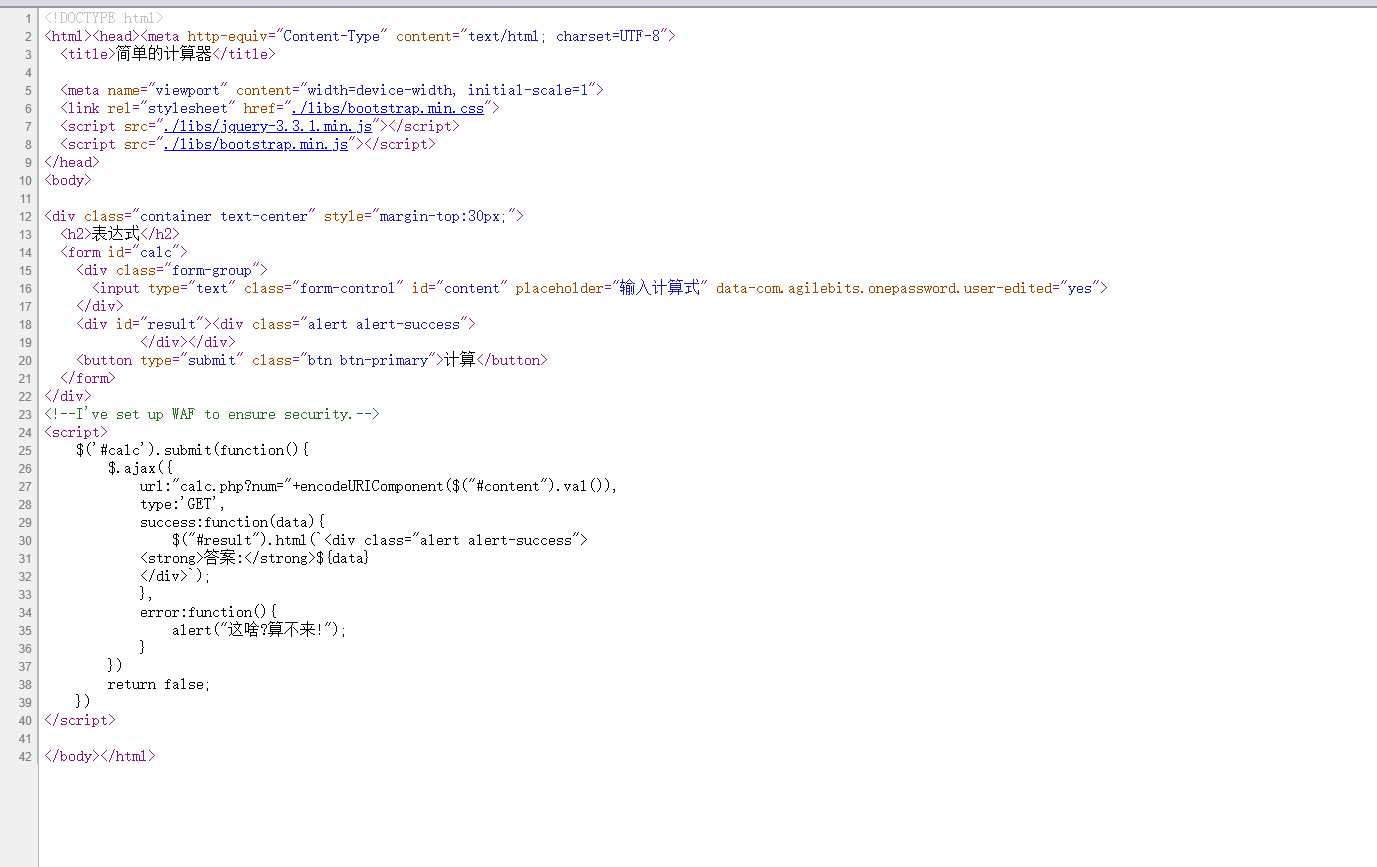Click the <script> opening tag on line 24
Screen dimensions: 1377x867
pos(76,432)
